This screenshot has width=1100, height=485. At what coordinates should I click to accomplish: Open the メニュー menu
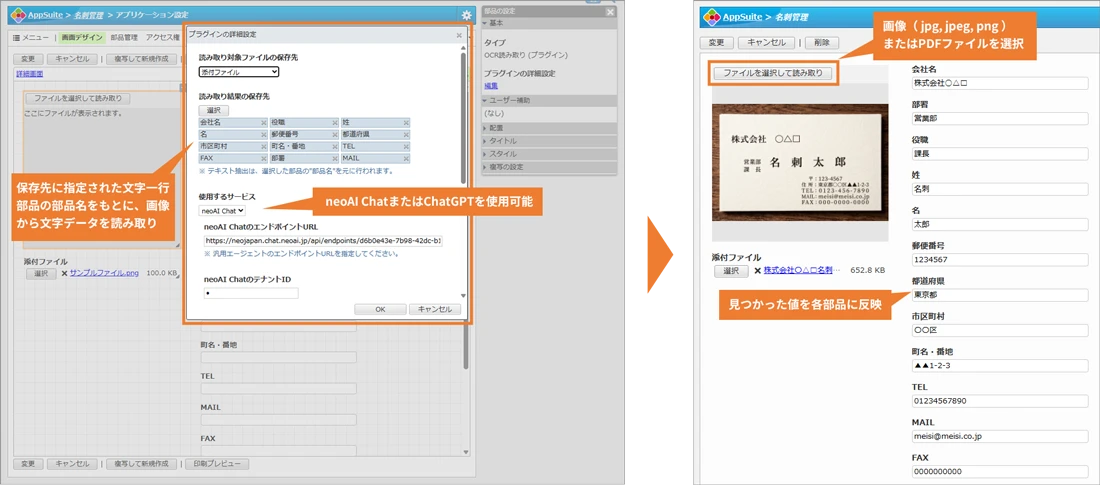(x=31, y=38)
